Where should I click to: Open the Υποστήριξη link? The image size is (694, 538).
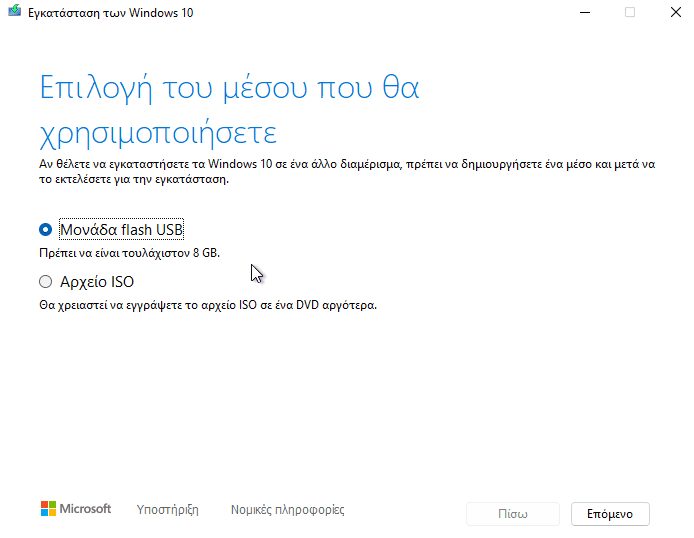click(167, 510)
